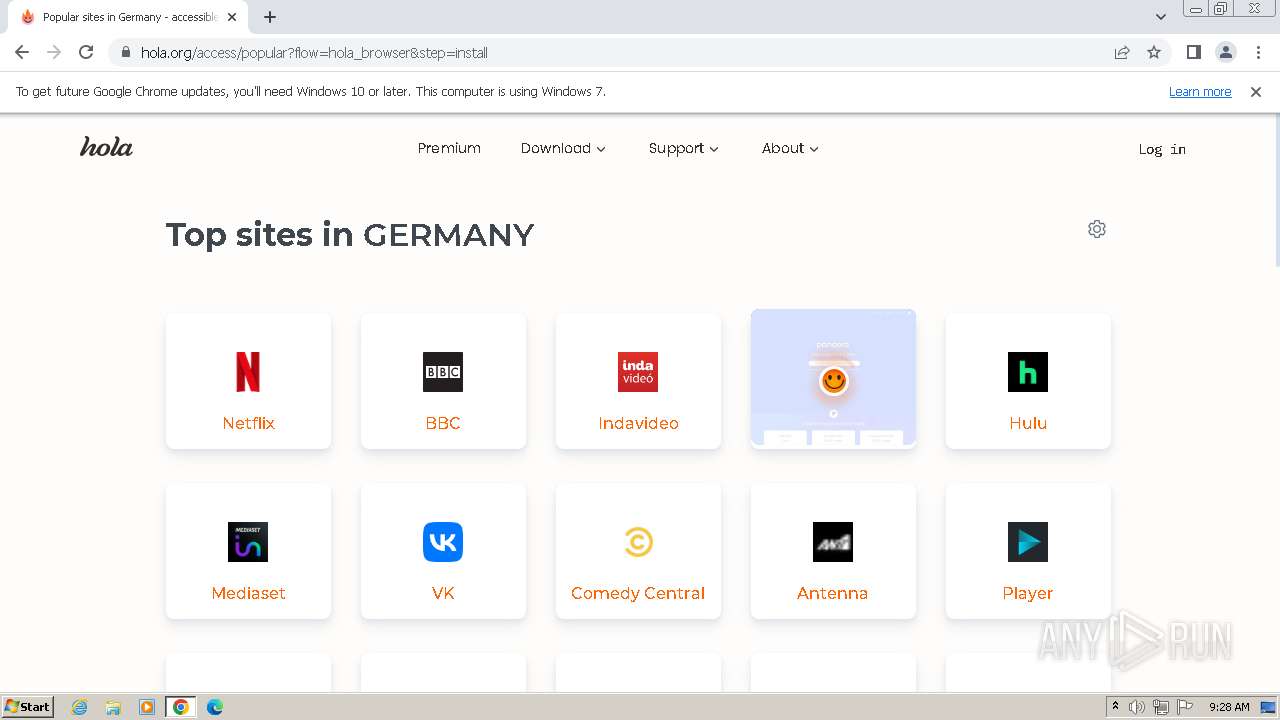Click the Action Center flag icon
1280x720 pixels.
coord(1185,707)
